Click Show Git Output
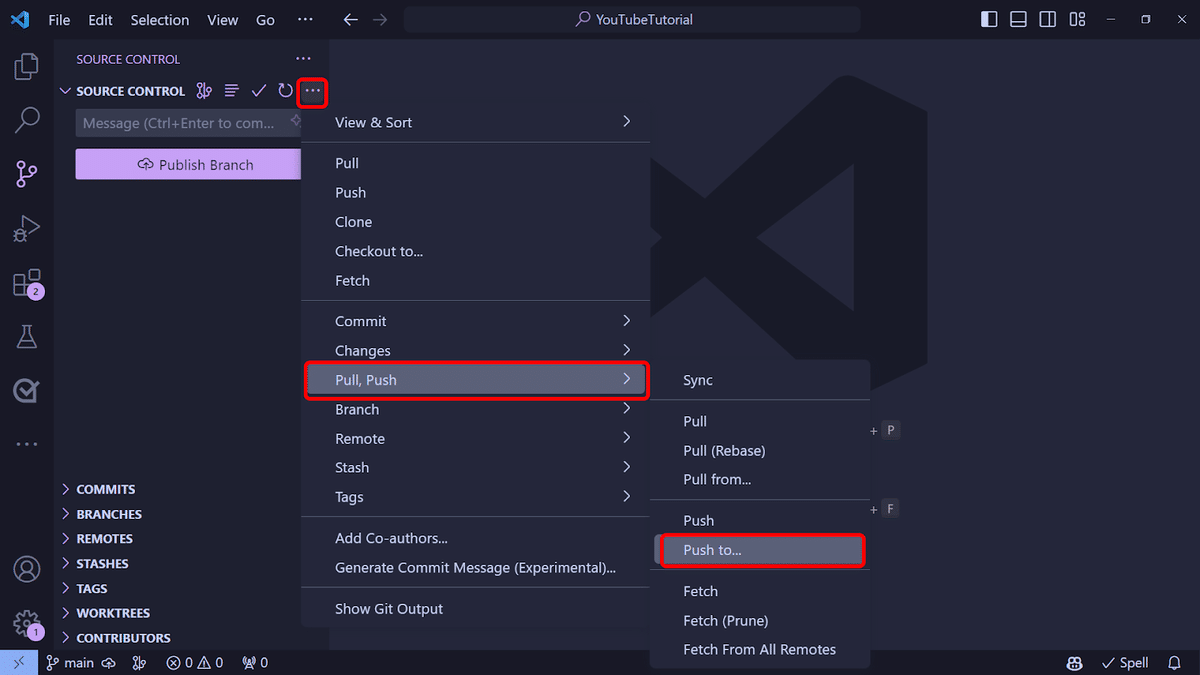This screenshot has height=675, width=1200. 387,608
